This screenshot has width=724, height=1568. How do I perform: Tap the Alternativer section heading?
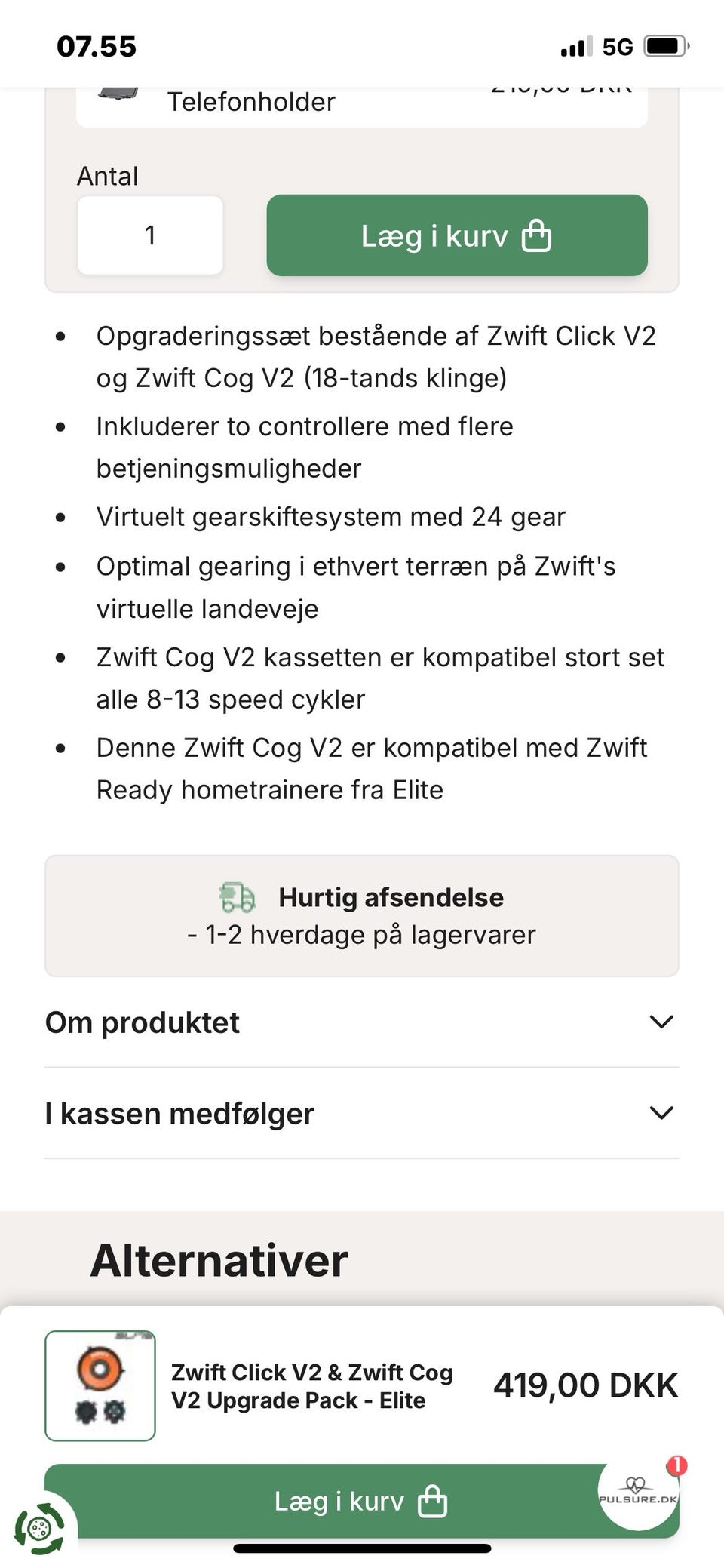click(219, 1260)
